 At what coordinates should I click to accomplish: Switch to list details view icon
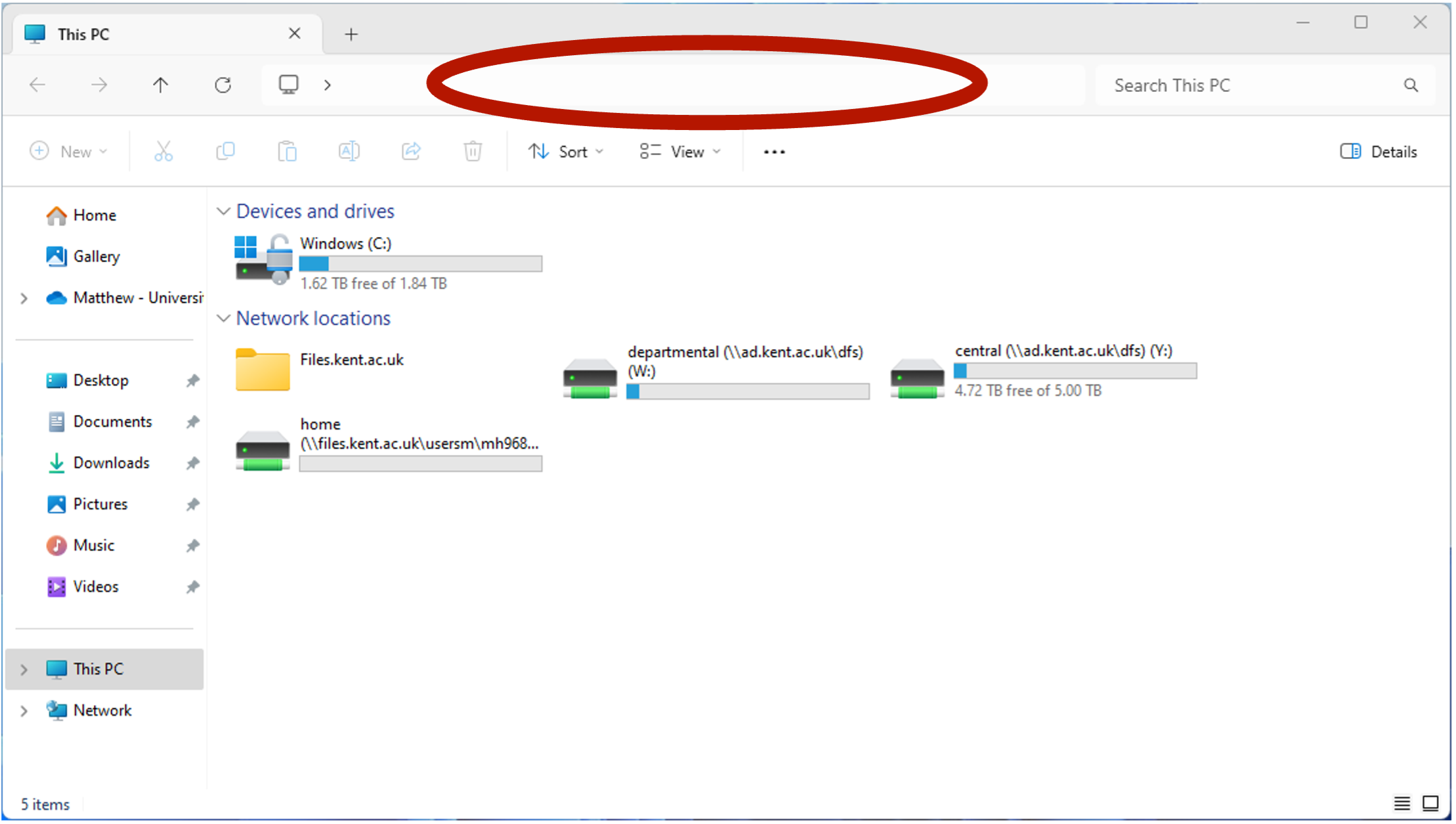click(x=1402, y=803)
